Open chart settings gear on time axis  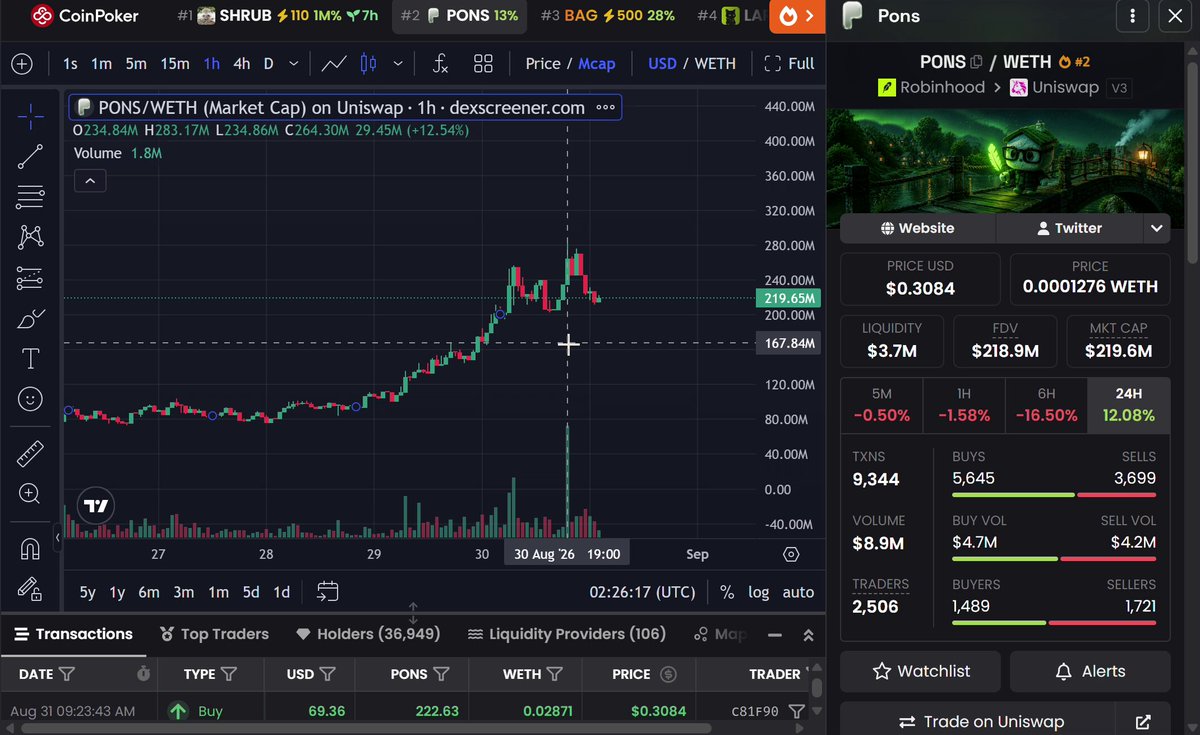tap(792, 554)
